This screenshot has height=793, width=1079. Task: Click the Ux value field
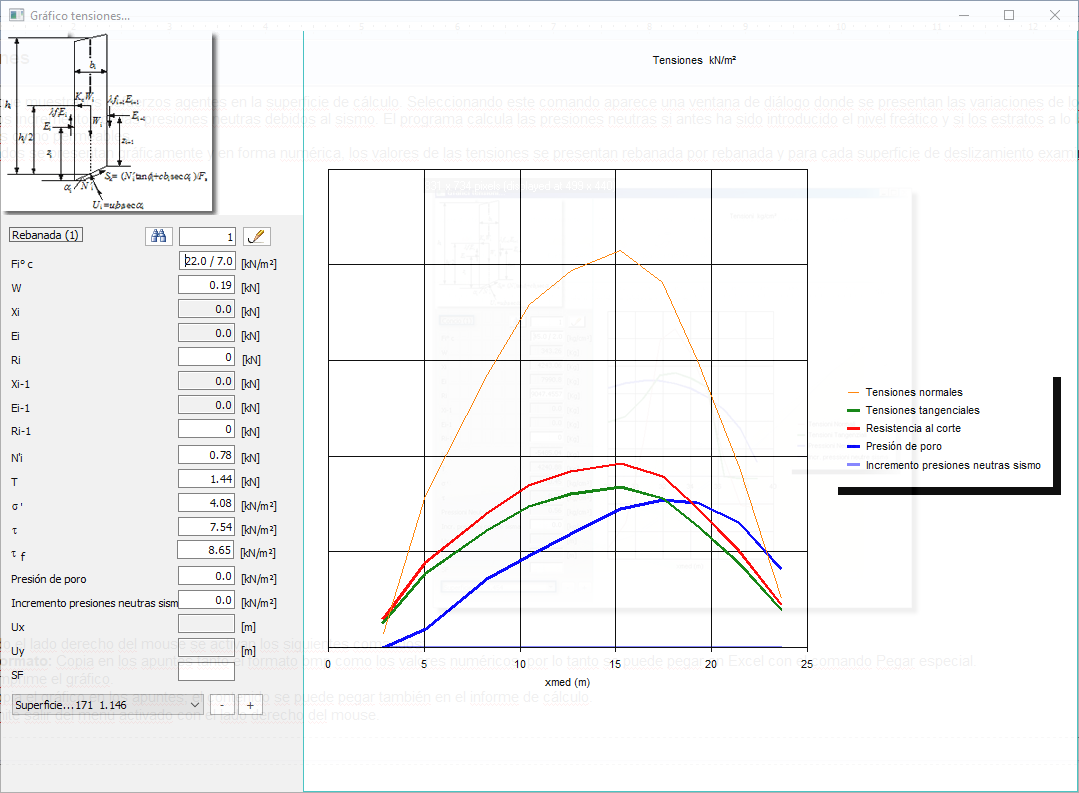[206, 624]
